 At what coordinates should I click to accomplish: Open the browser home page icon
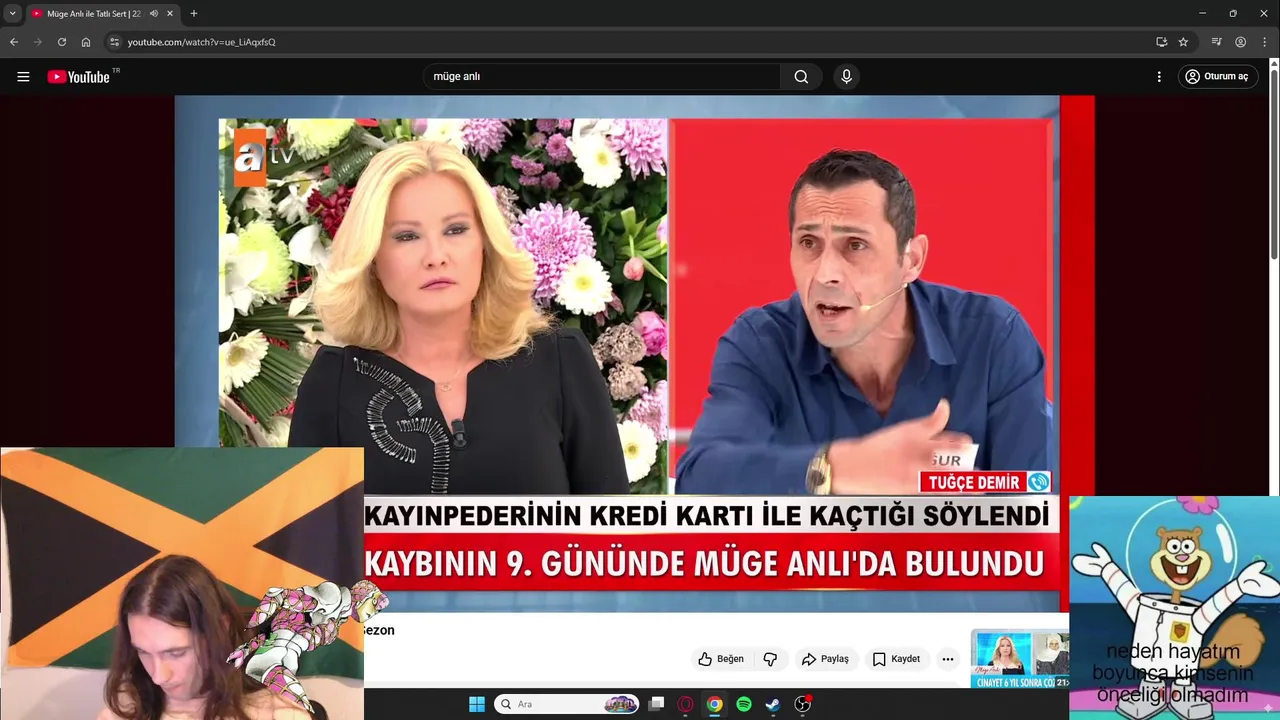86,42
